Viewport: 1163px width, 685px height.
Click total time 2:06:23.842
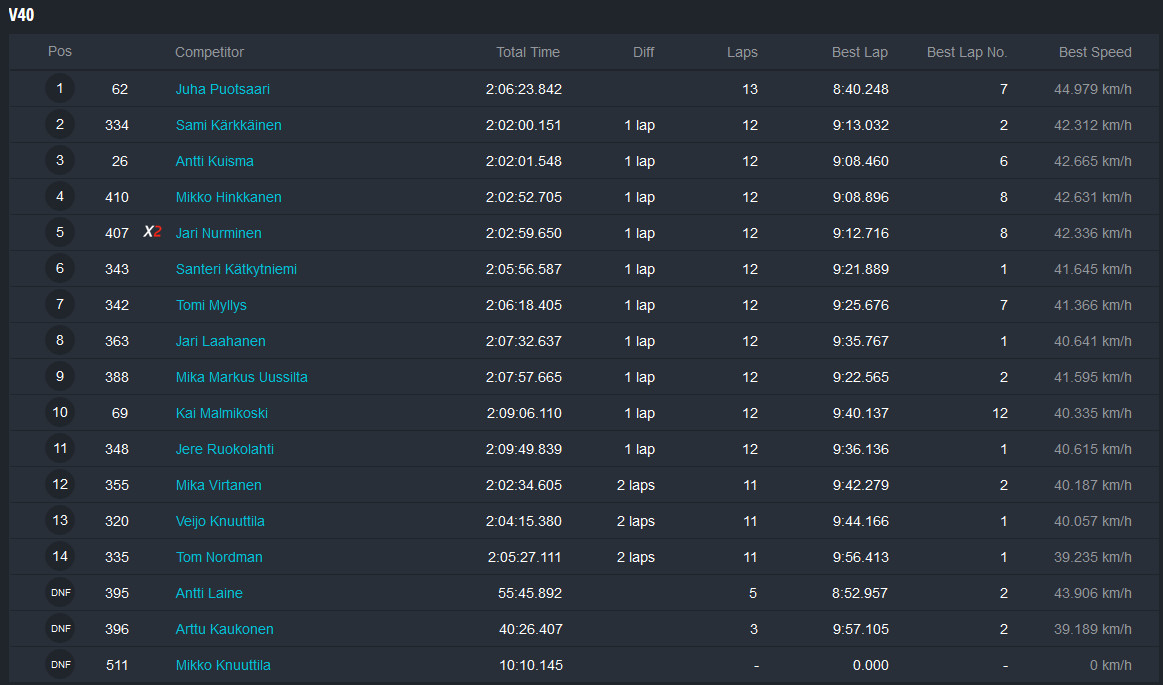pos(524,89)
